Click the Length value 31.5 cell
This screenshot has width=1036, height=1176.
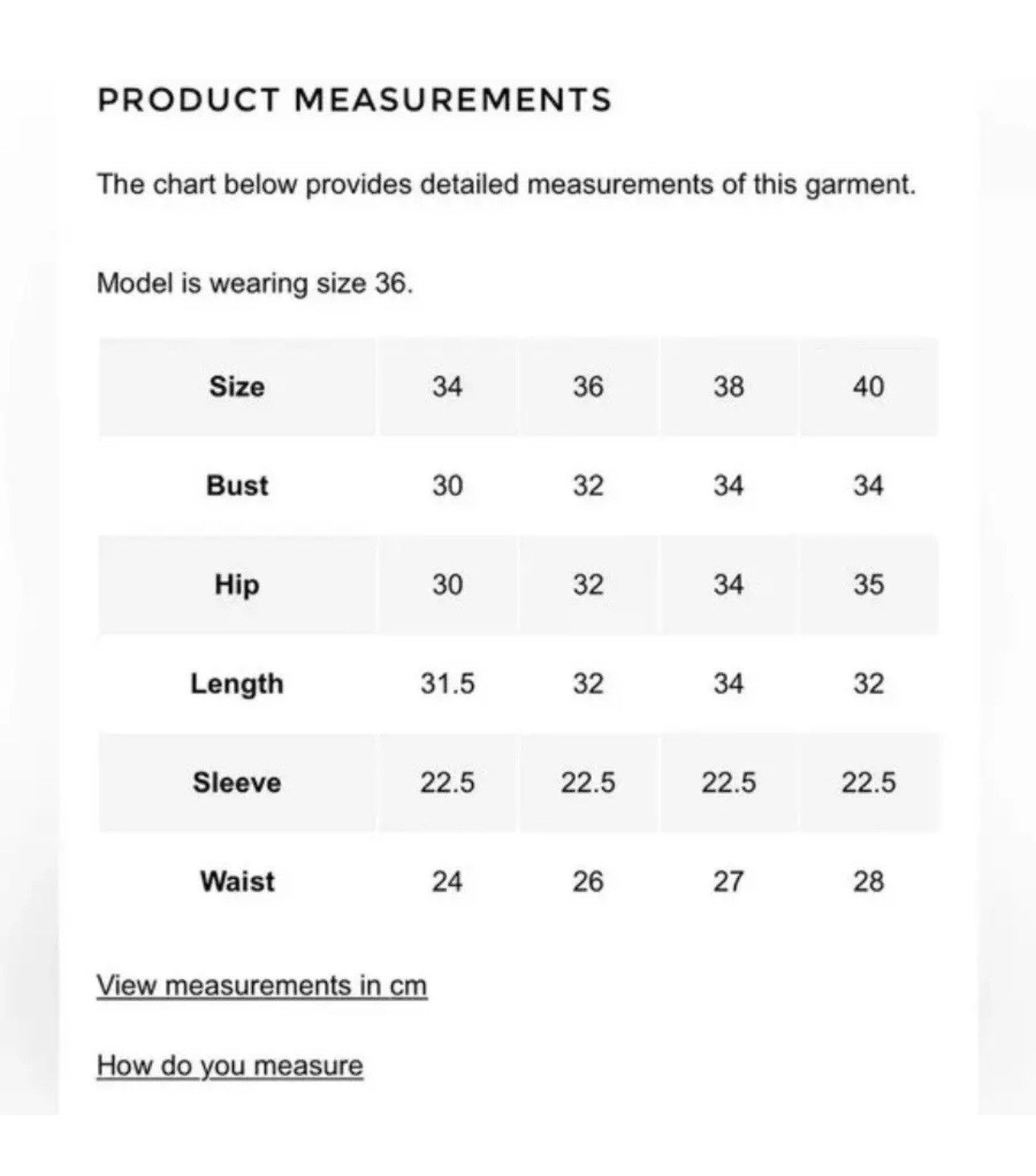447,684
